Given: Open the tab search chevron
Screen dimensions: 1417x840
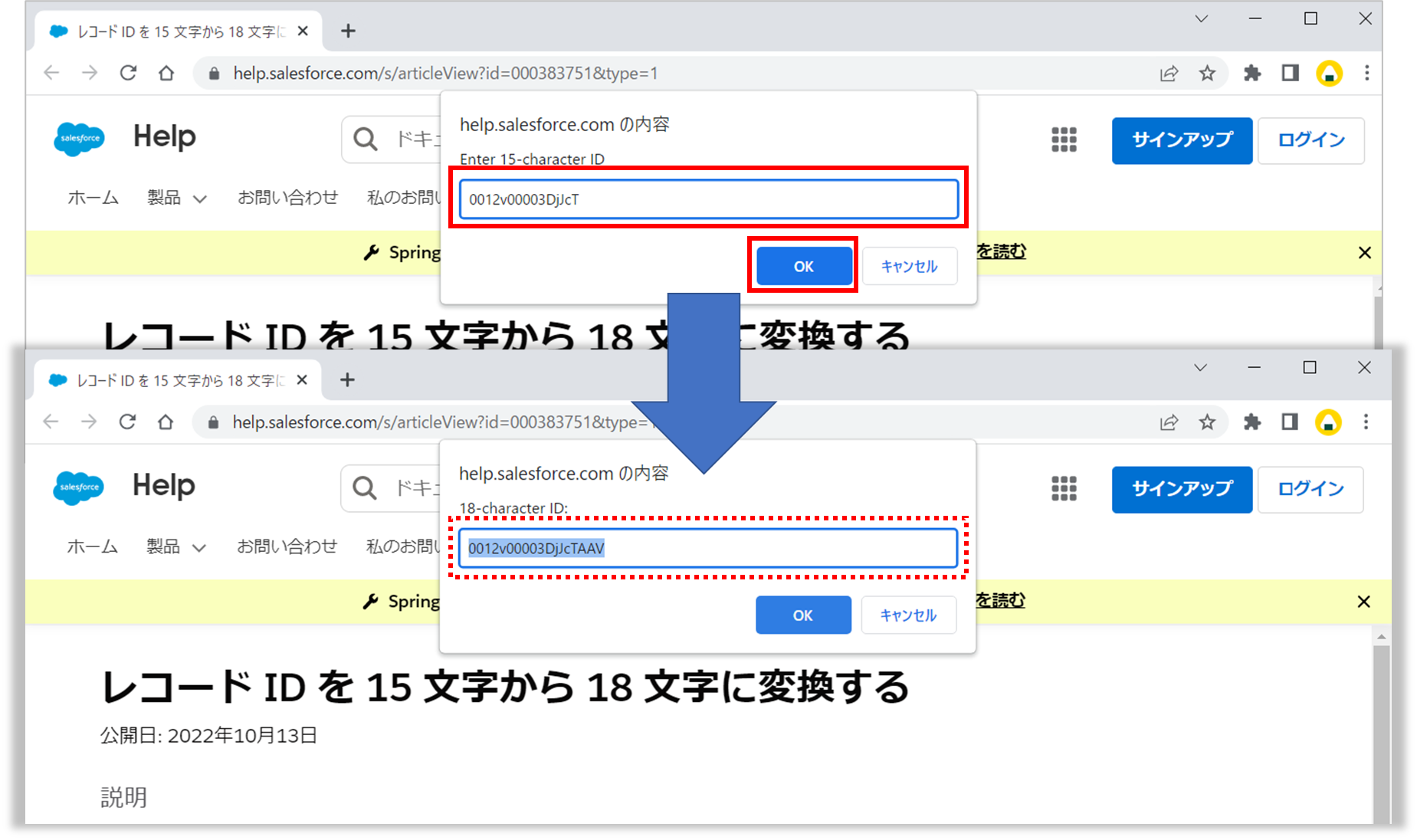Looking at the screenshot, I should pos(1200,18).
